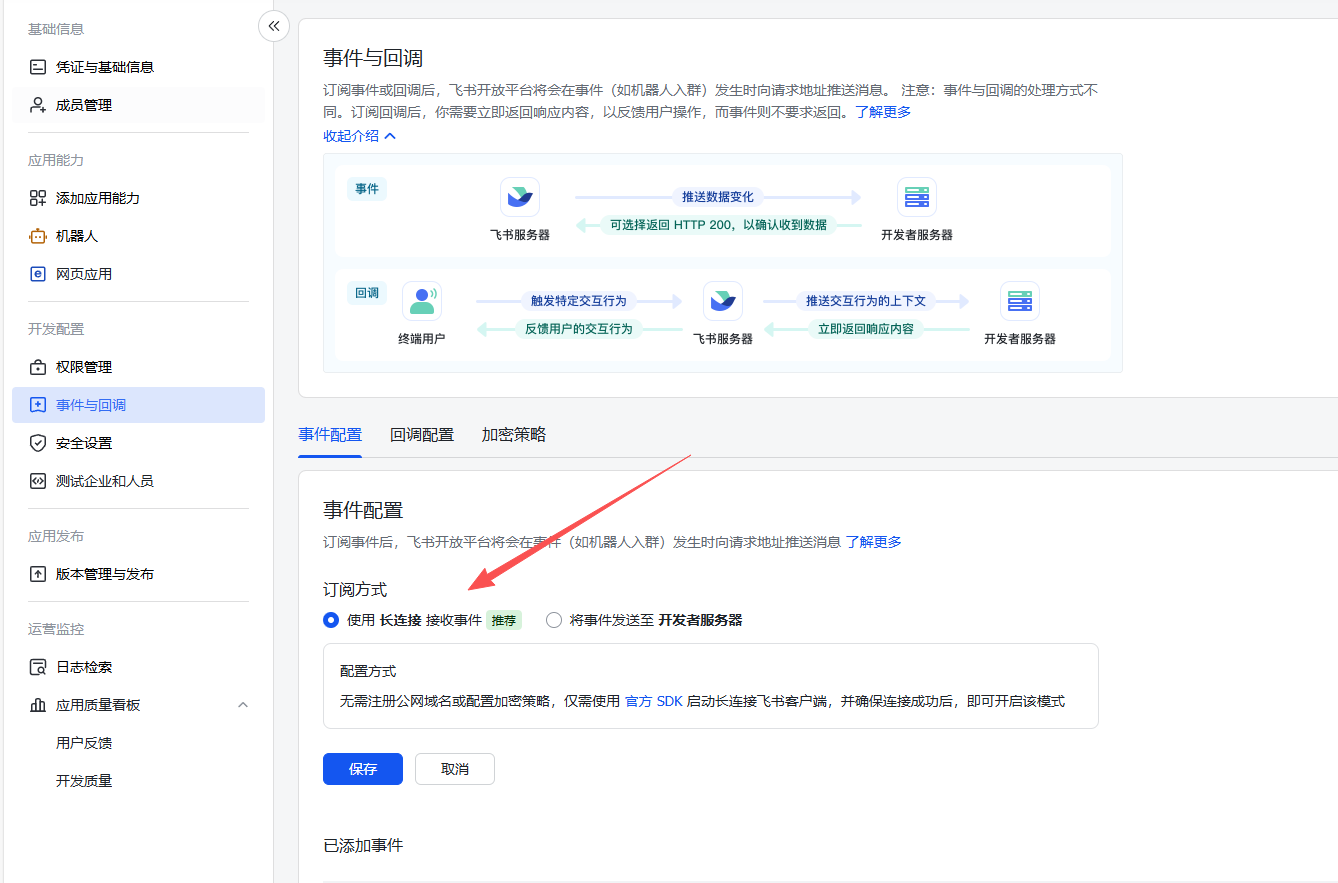The width and height of the screenshot is (1338, 883).
Task: Click the 已添加事件 heading
Action: tap(363, 845)
